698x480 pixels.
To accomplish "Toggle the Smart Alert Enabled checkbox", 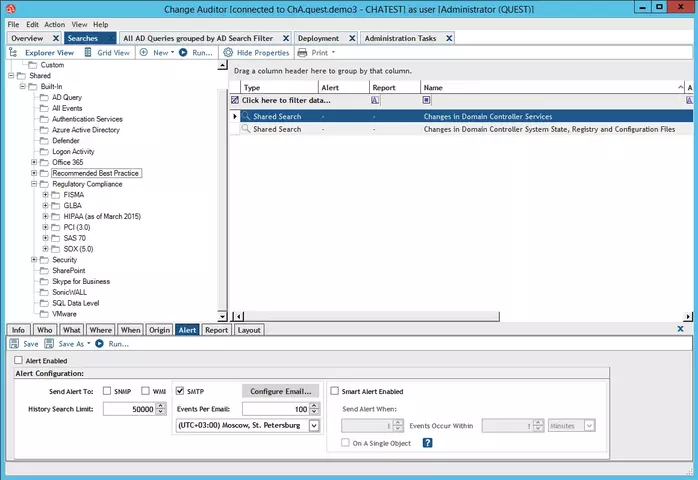I will (x=334, y=391).
